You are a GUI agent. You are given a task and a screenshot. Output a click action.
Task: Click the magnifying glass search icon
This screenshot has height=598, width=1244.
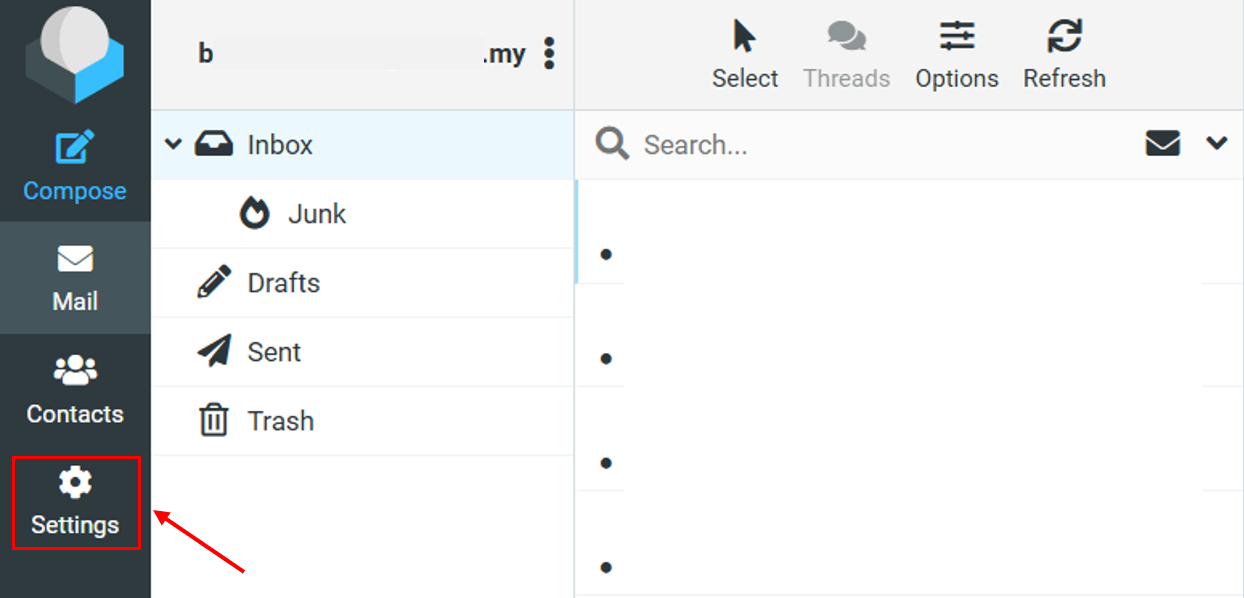click(x=612, y=145)
